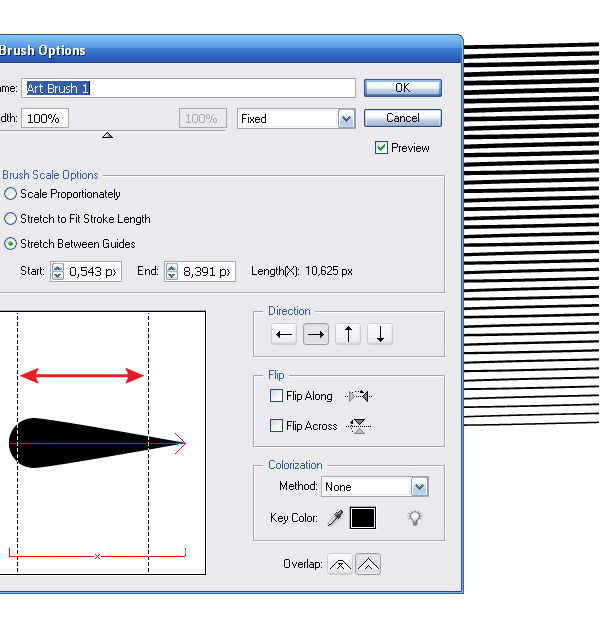
Task: Open colorization tips lightbulb
Action: pyautogui.click(x=415, y=518)
